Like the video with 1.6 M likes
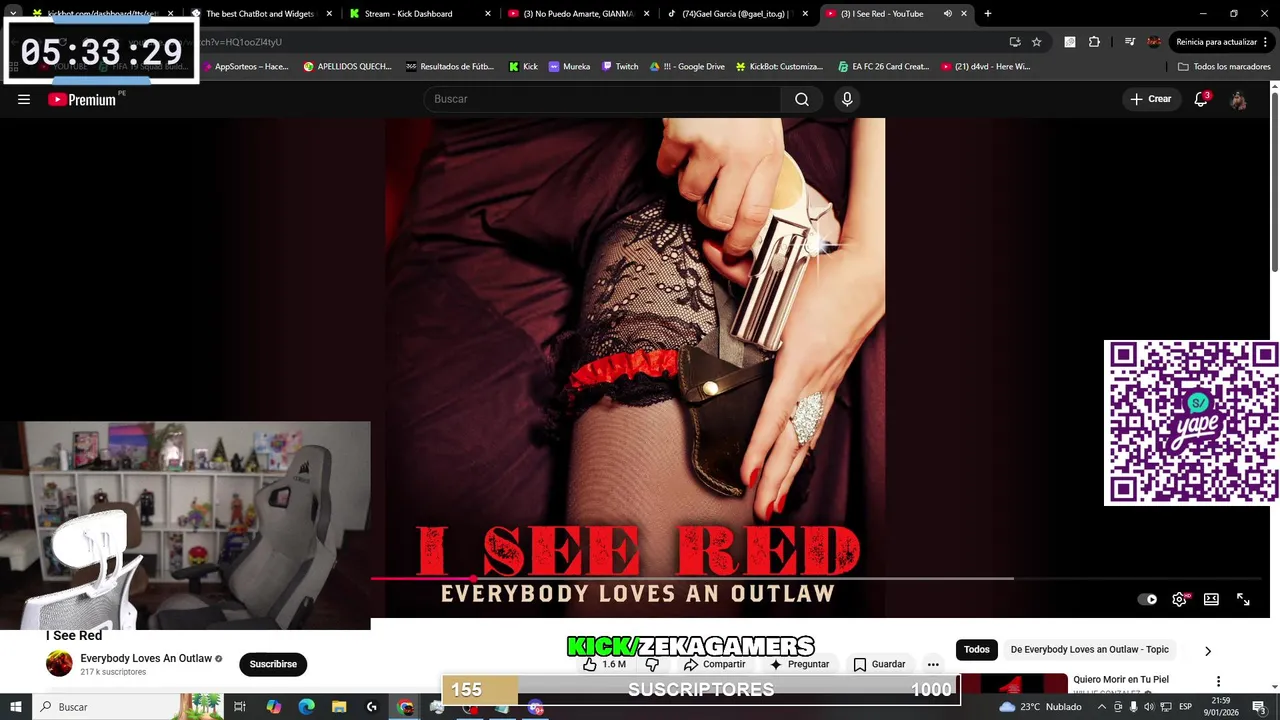Viewport: 1280px width, 720px height. coord(604,664)
